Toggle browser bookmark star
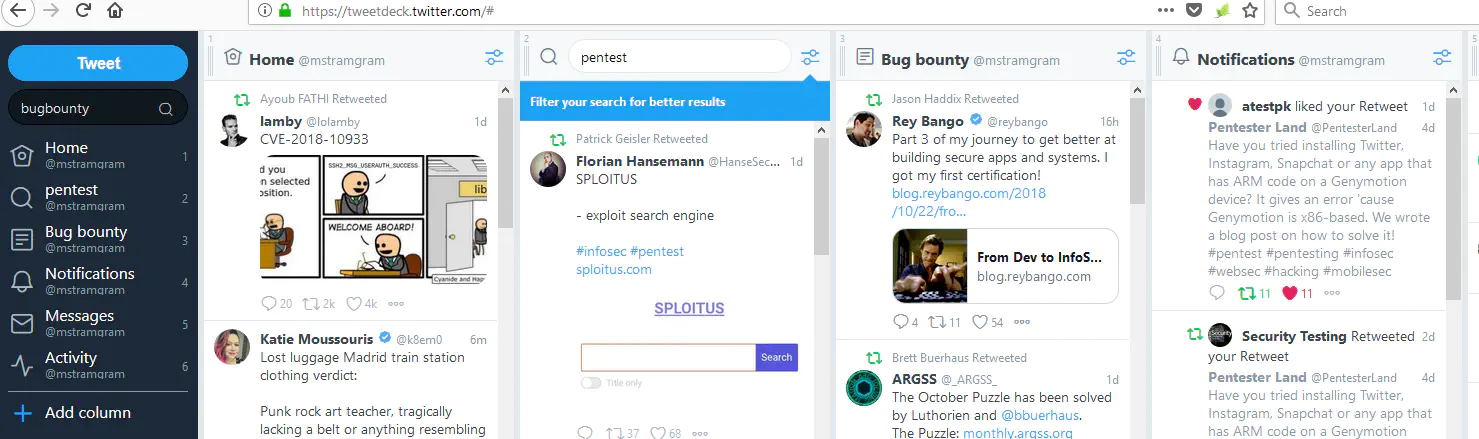The width and height of the screenshot is (1479, 439). tap(1250, 11)
